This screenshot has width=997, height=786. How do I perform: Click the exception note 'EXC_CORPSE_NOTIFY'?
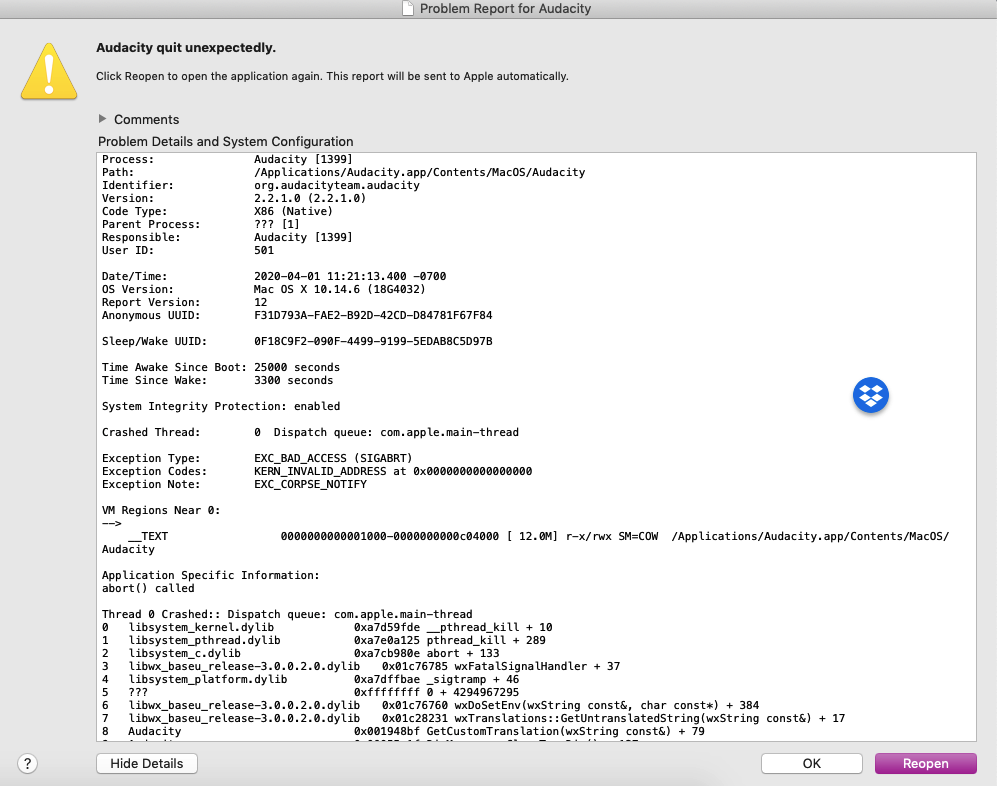[x=310, y=484]
